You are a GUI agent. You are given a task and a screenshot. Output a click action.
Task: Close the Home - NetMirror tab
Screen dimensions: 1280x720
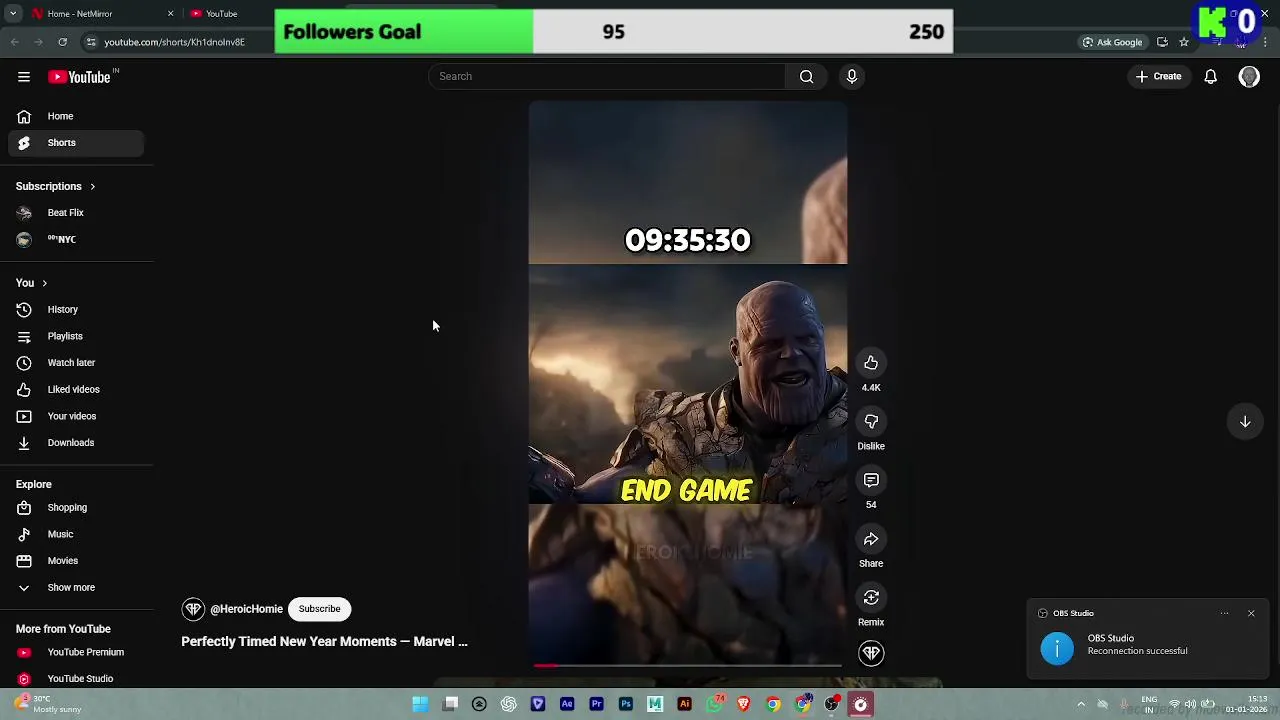click(x=170, y=14)
